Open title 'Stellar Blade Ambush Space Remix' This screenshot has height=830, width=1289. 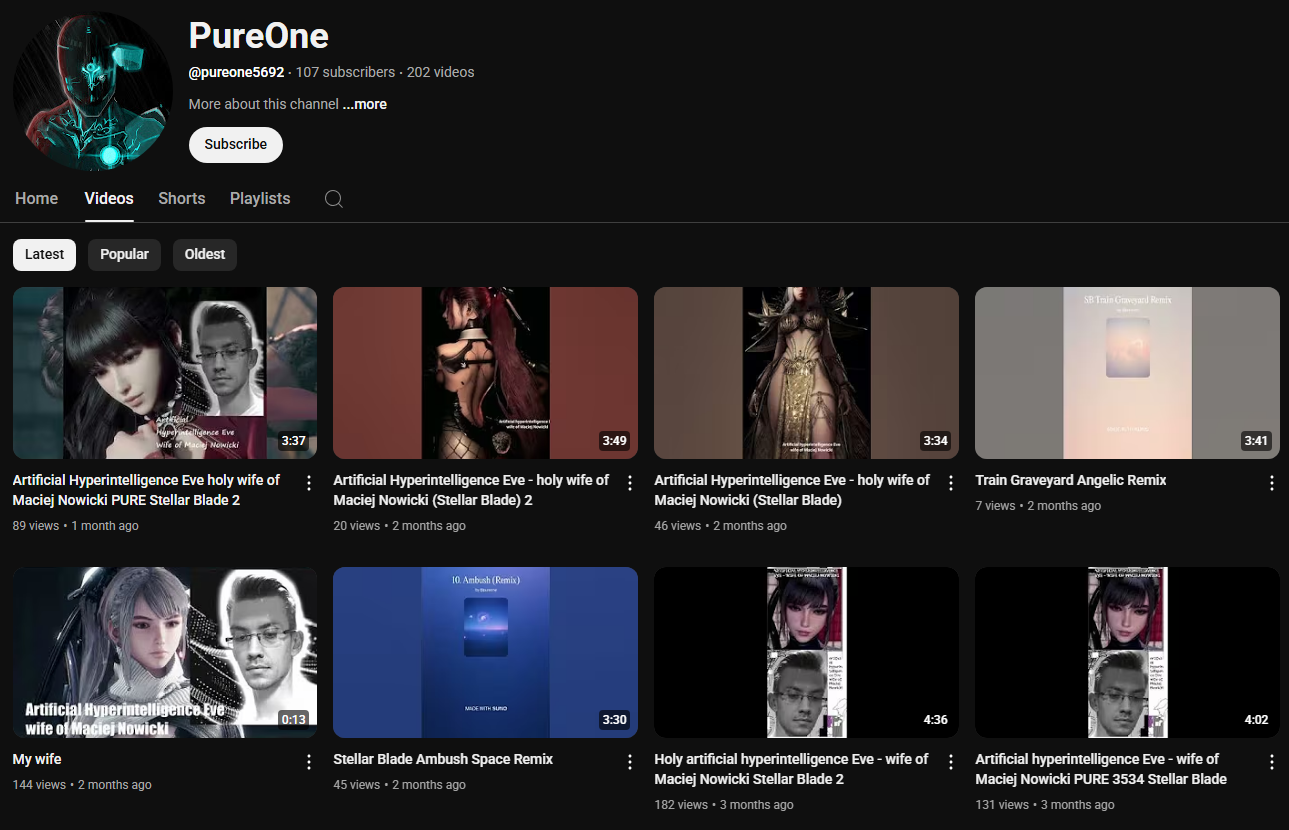coord(443,759)
